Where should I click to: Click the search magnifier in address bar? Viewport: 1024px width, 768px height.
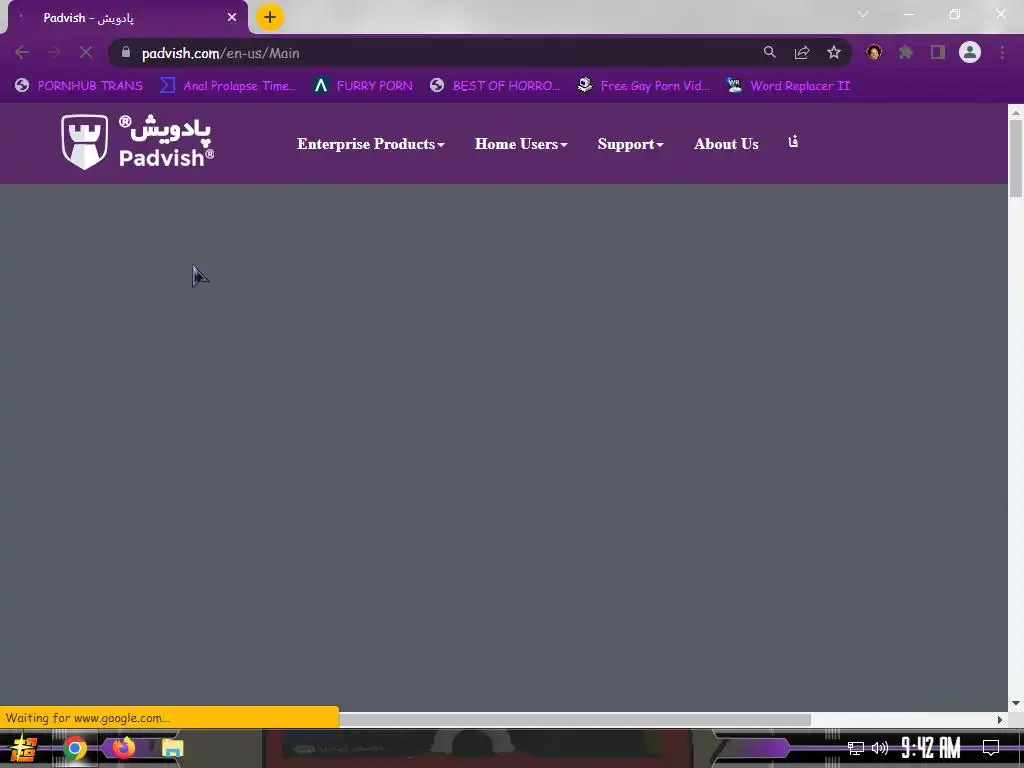769,52
